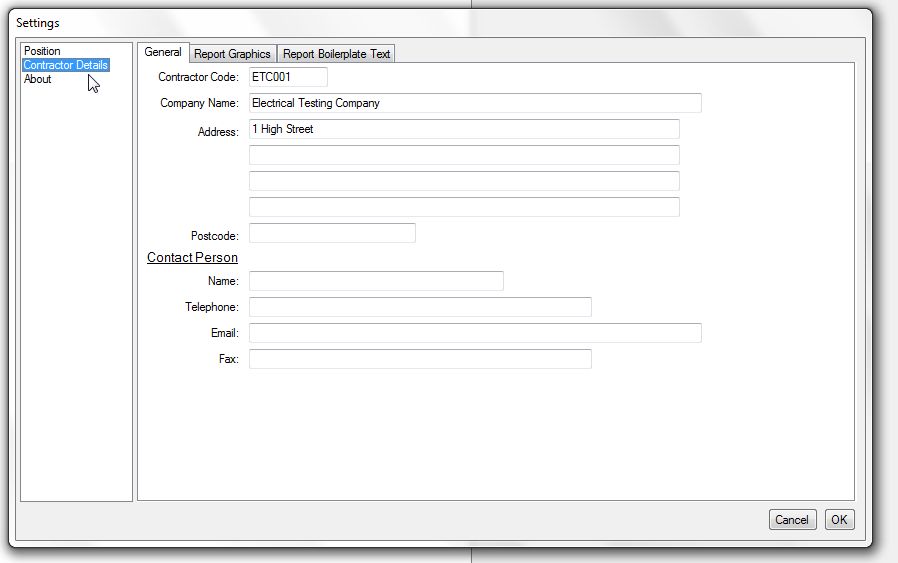Screen dimensions: 898x563
Task: Open the Report Boilerplate Text tab
Action: tap(336, 54)
